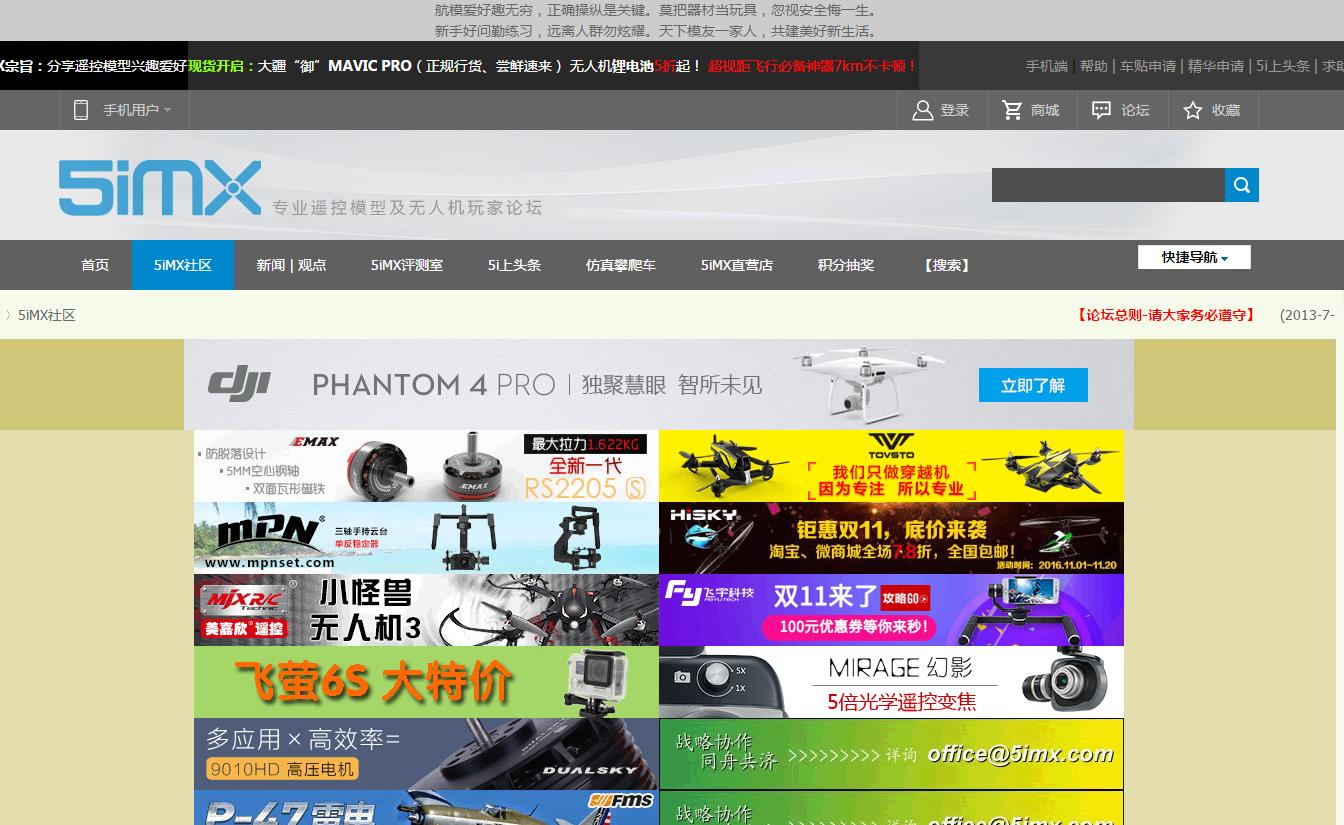Click the 登录 link
This screenshot has height=825, width=1344.
(955, 110)
